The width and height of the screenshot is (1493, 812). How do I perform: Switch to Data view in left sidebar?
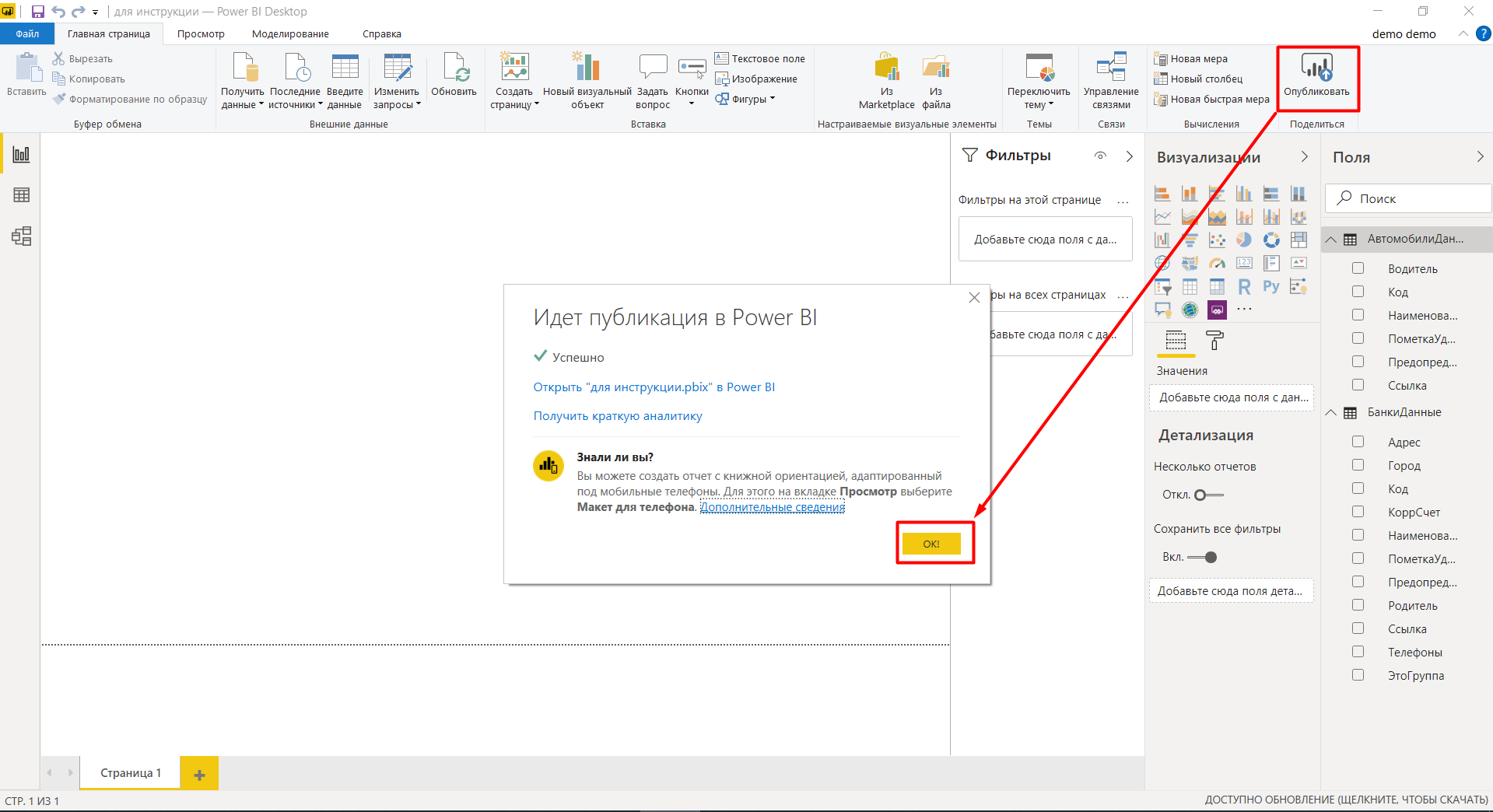pos(21,194)
